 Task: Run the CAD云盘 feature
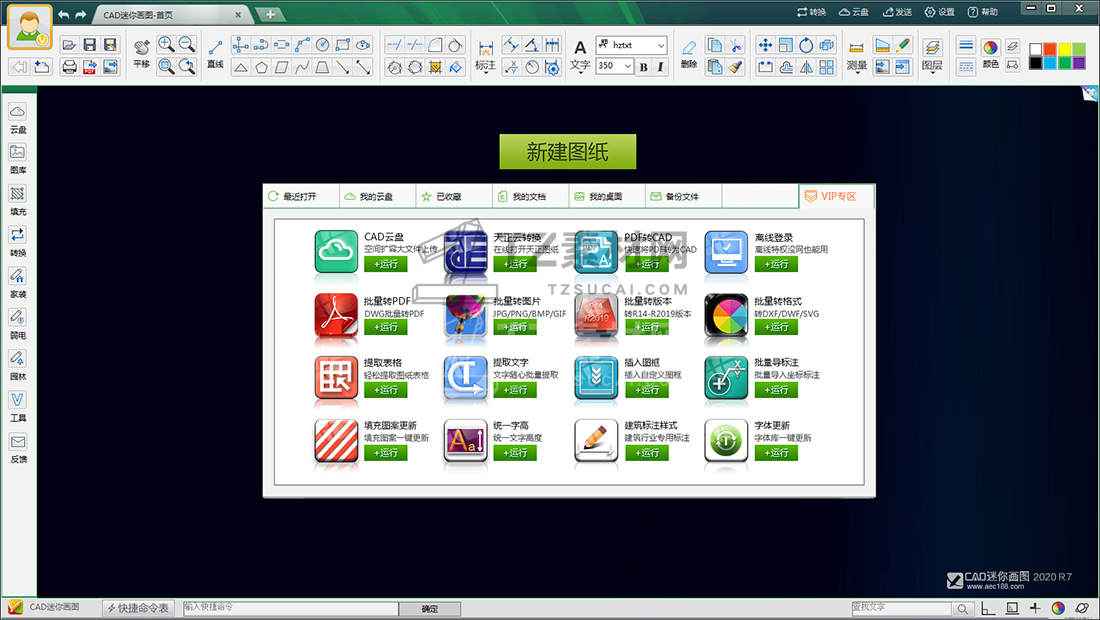point(386,264)
